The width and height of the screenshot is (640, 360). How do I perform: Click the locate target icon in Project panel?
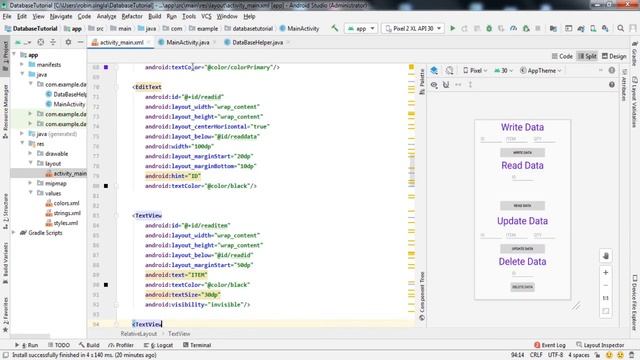pos(40,42)
